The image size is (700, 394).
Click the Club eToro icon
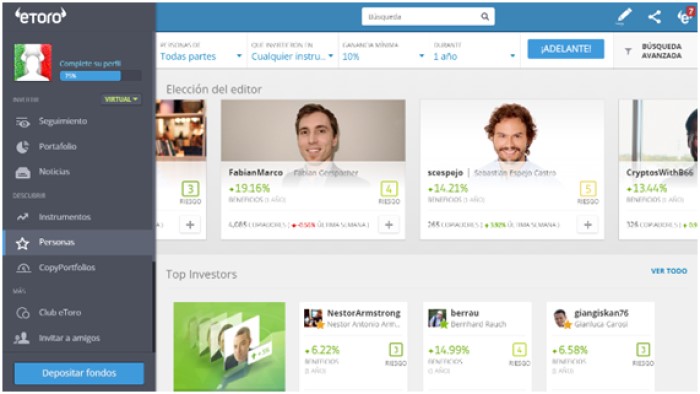[x=23, y=313]
